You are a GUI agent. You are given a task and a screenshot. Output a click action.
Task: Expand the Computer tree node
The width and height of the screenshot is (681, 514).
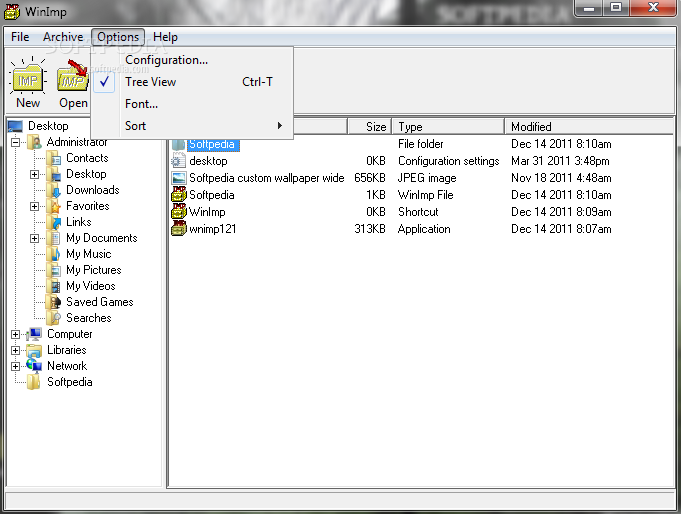pos(16,335)
